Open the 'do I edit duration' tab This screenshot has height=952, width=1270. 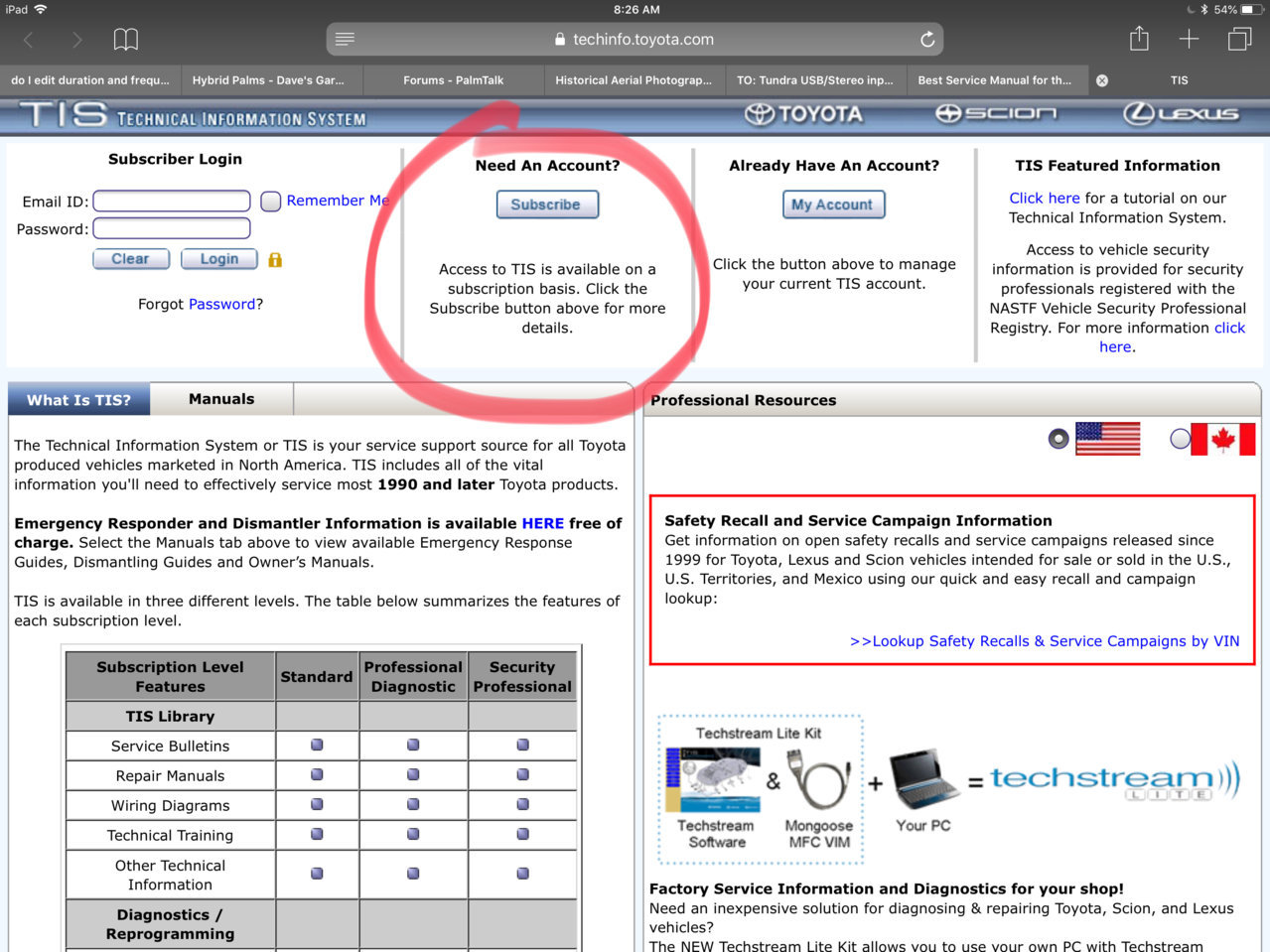(x=90, y=80)
